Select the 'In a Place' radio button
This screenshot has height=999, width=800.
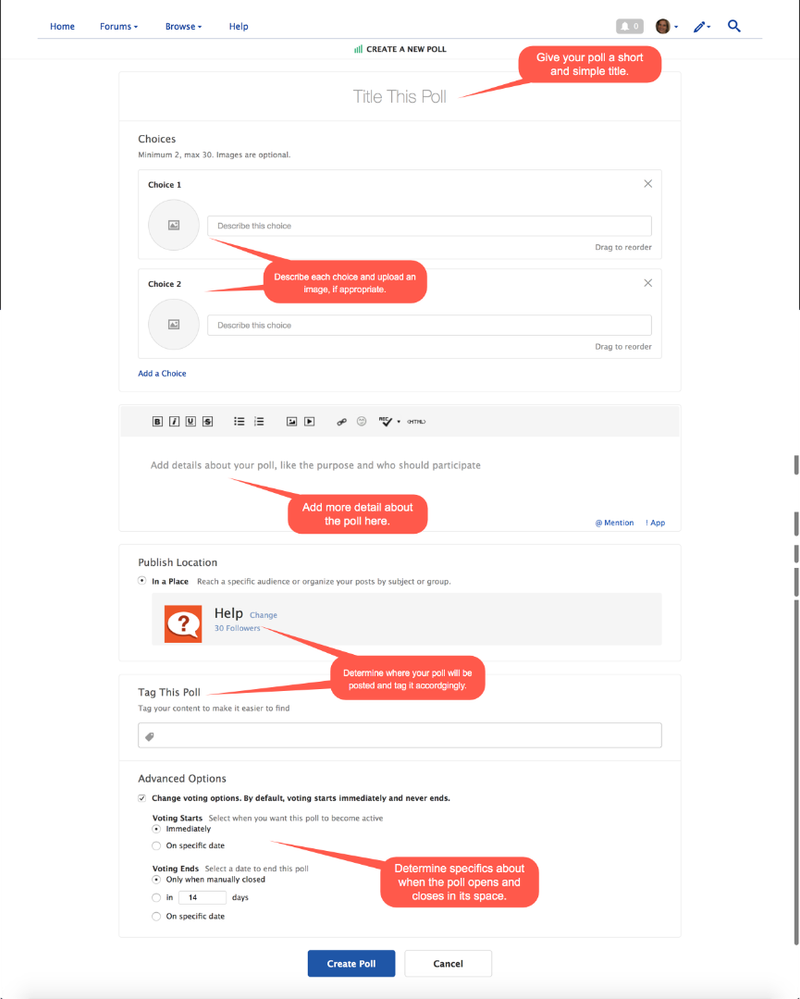click(142, 581)
